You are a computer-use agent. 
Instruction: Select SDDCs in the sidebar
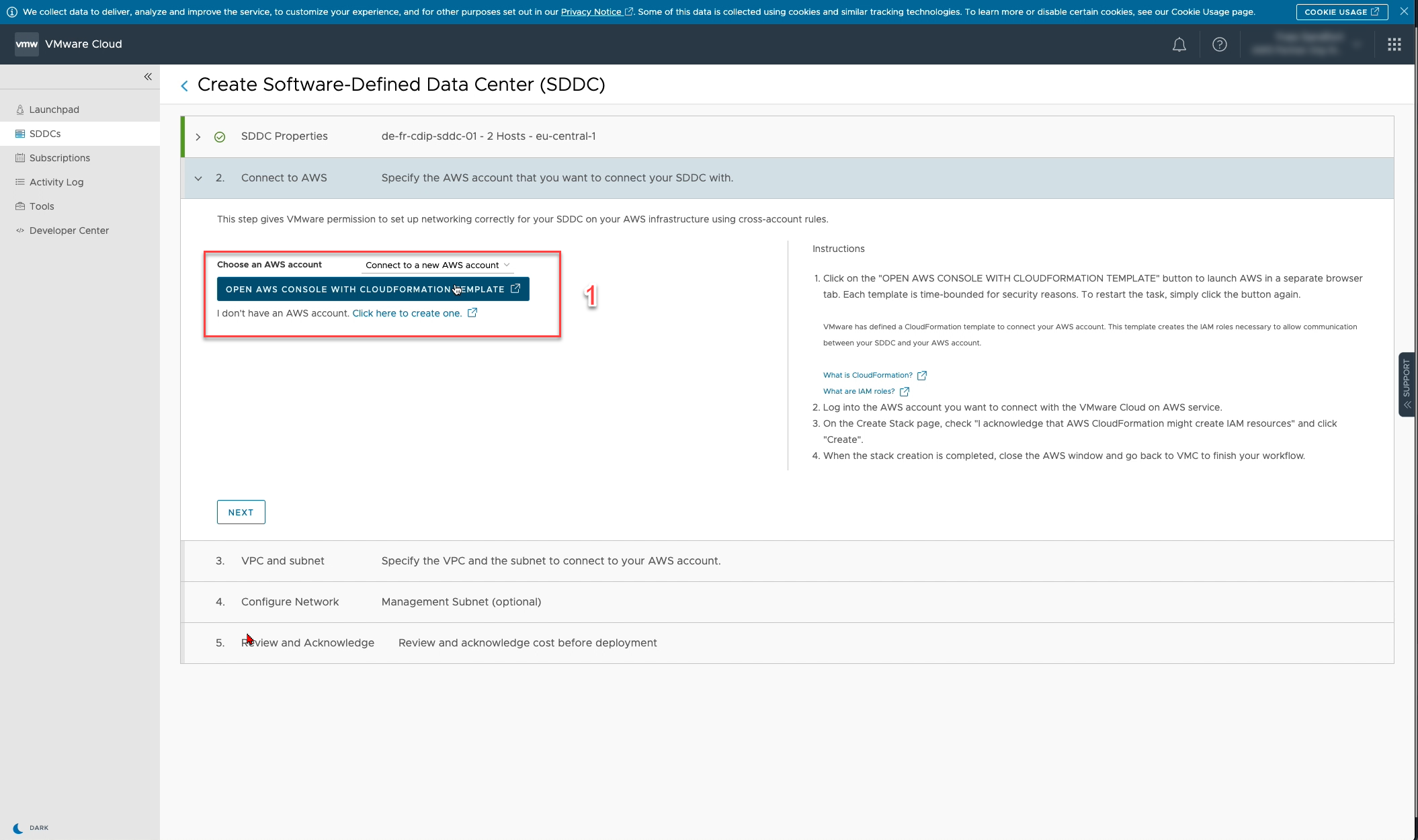click(80, 134)
